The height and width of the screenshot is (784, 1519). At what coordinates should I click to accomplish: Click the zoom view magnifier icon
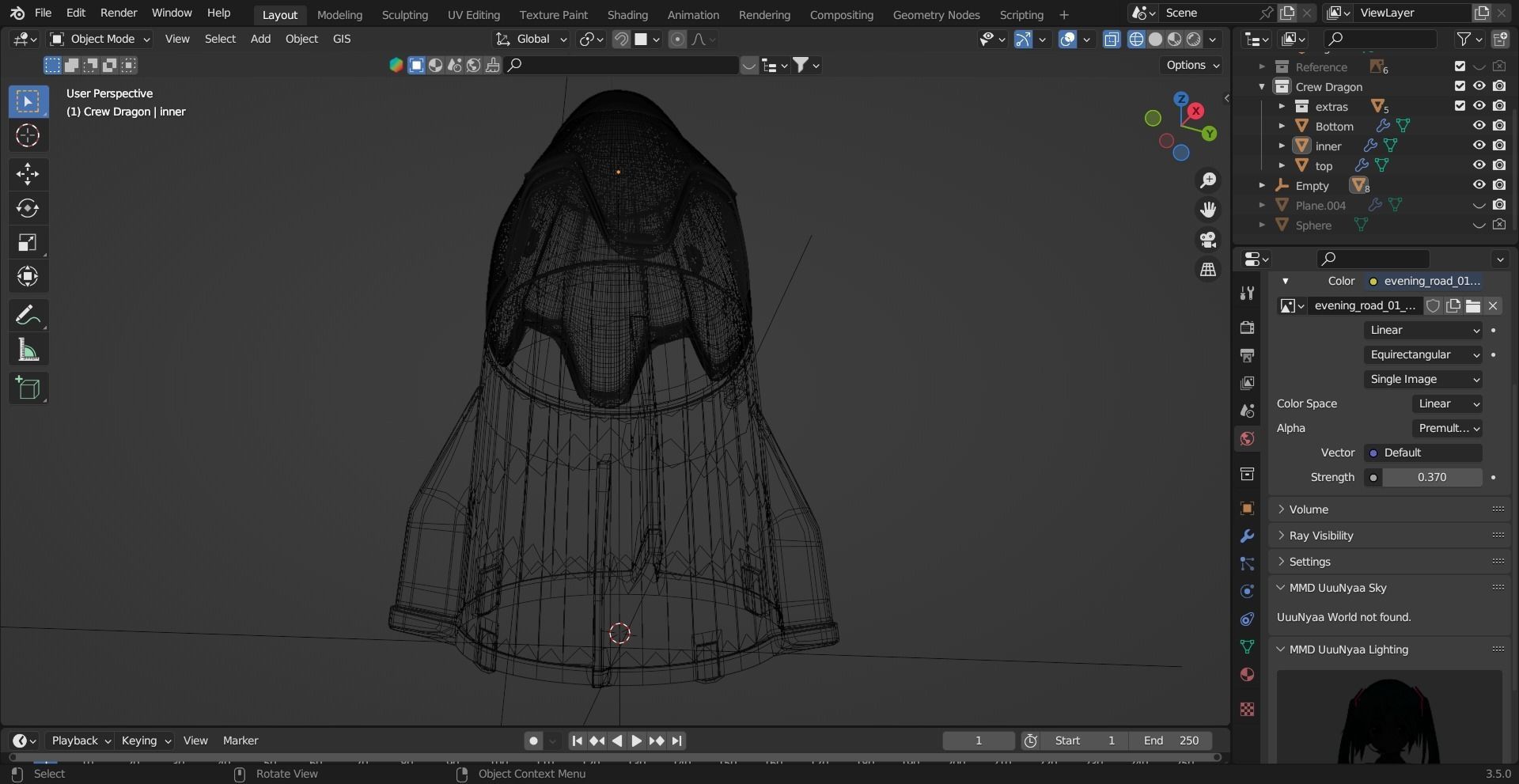[x=1208, y=180]
